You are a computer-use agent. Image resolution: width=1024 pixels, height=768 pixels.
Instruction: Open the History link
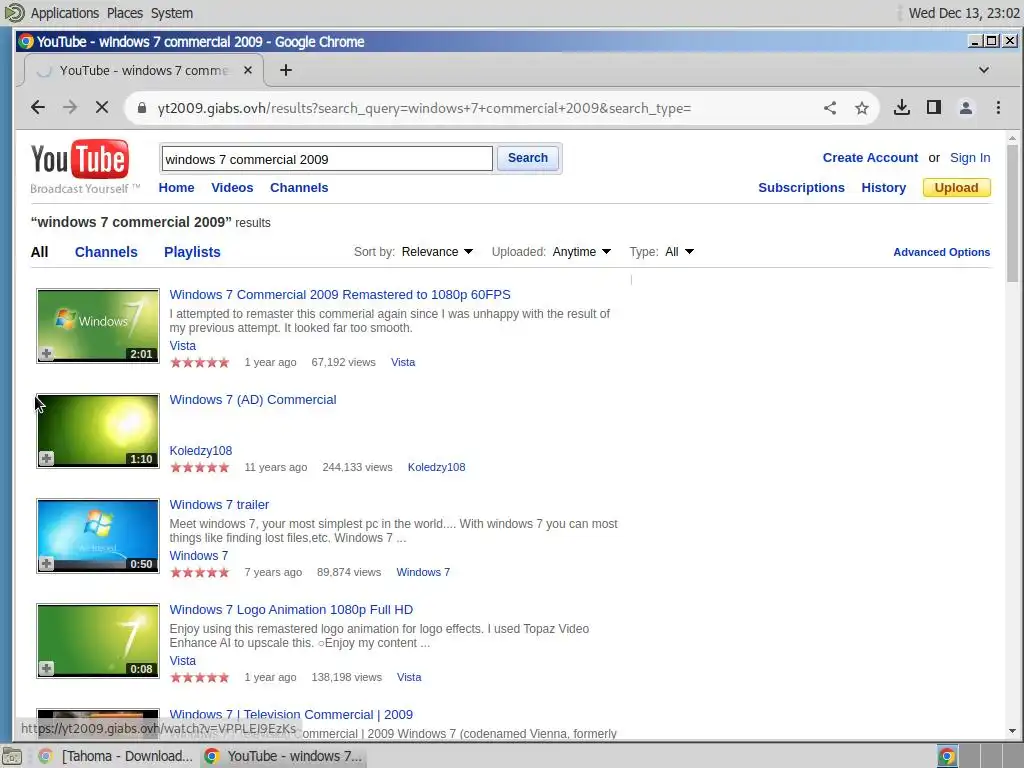884,188
